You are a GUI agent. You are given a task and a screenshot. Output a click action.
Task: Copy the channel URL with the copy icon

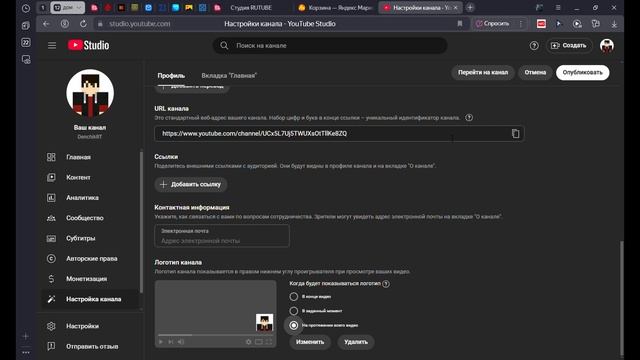[x=516, y=133]
